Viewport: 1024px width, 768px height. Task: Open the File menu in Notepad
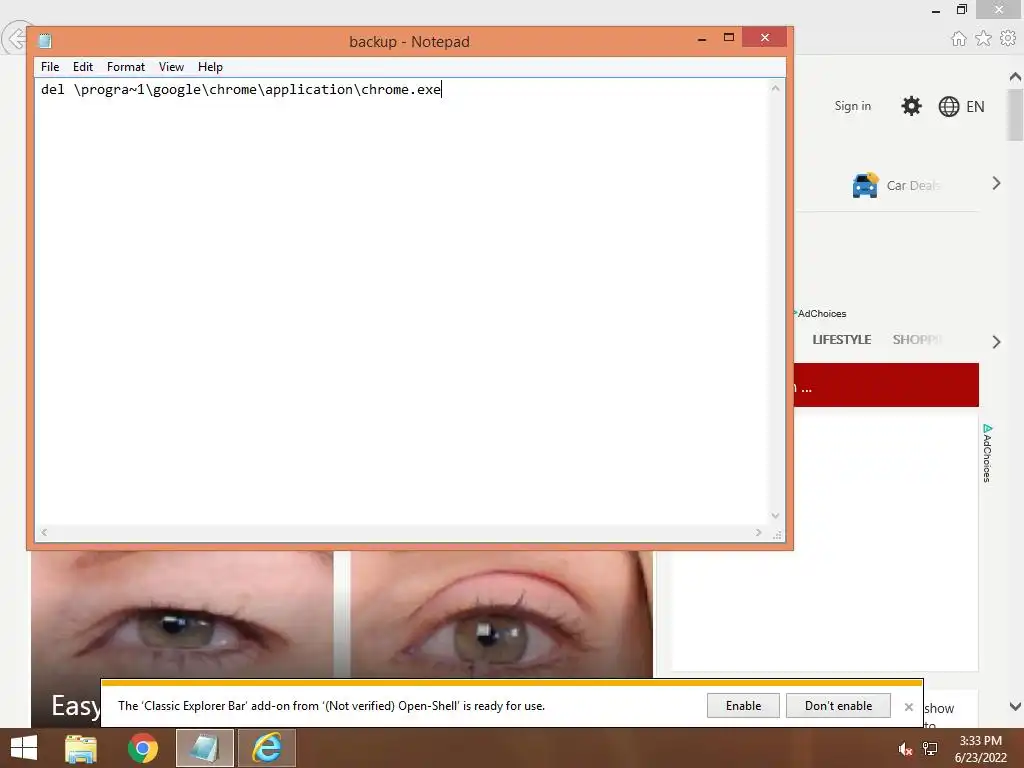(50, 67)
